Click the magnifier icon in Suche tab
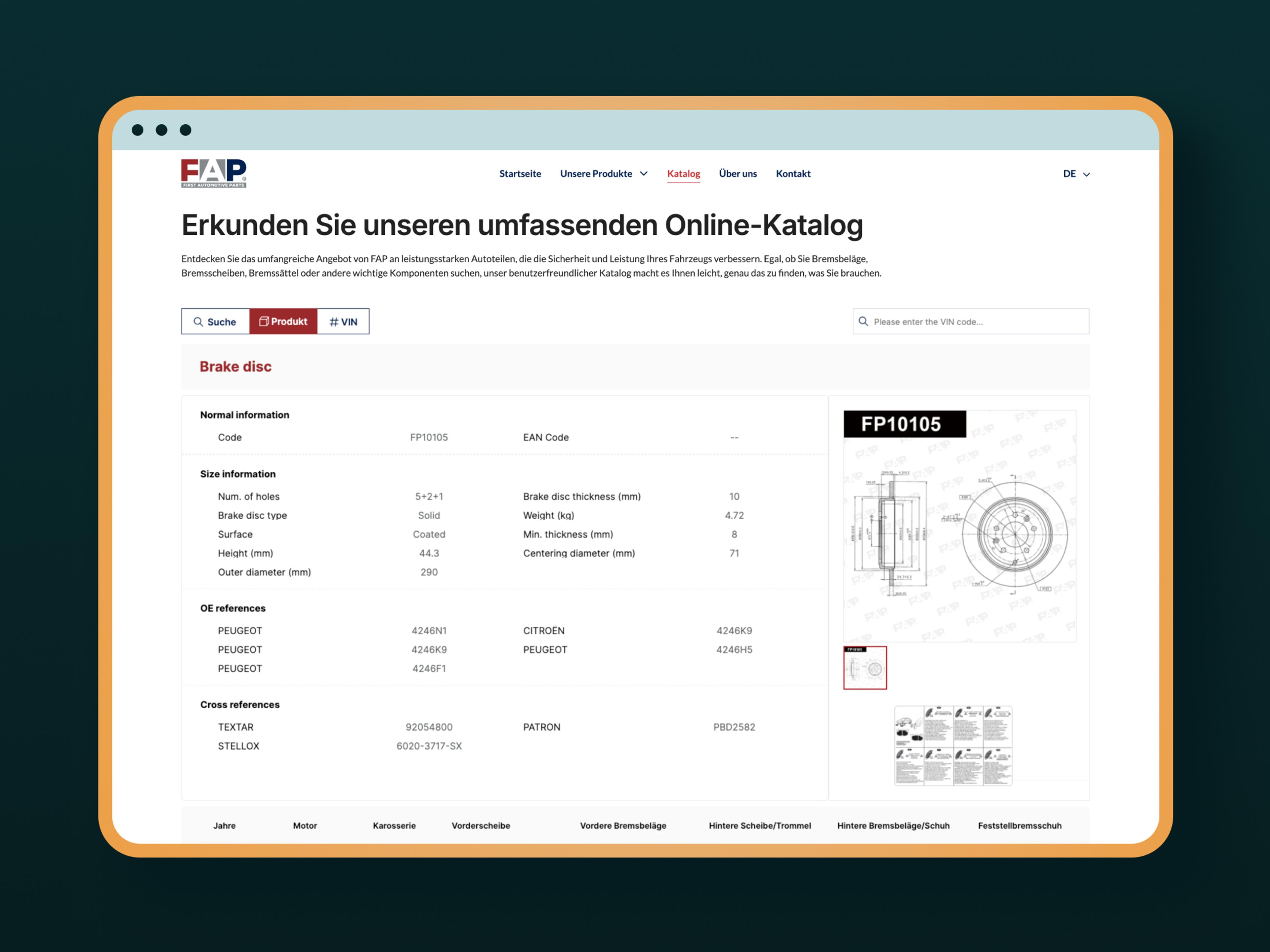Image resolution: width=1270 pixels, height=952 pixels. 198,322
